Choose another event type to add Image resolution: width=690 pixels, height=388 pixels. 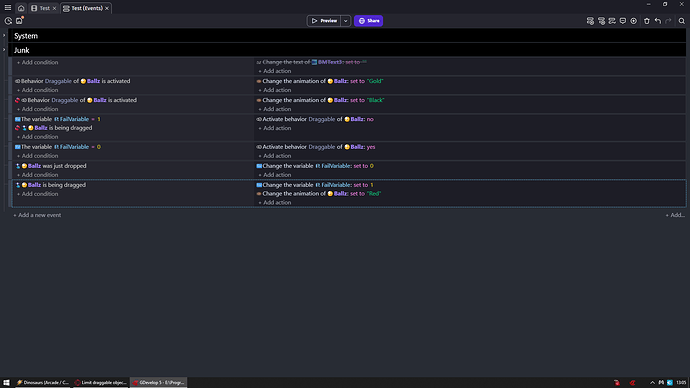point(634,21)
